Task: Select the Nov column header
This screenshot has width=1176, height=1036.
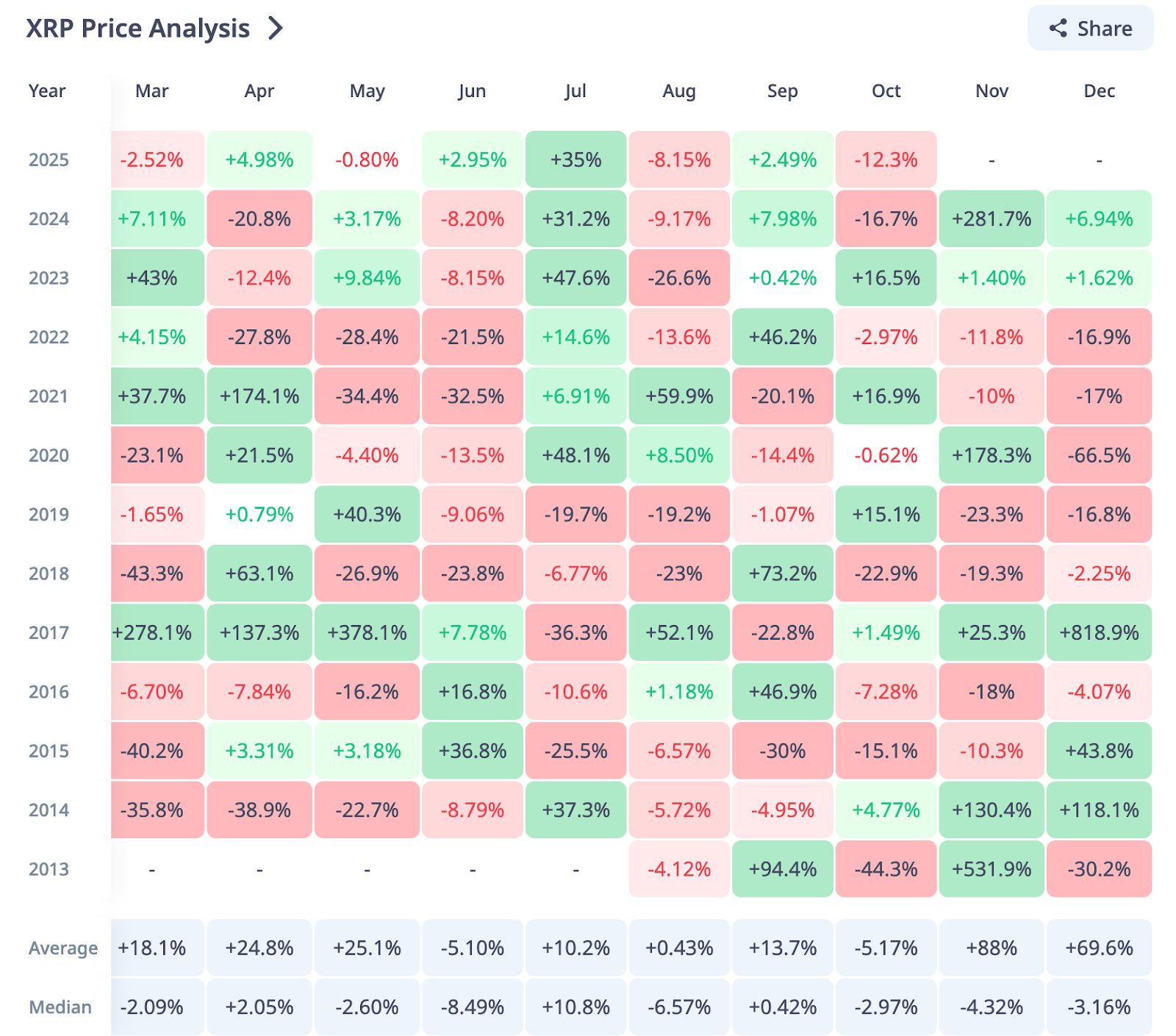Action: click(x=991, y=91)
